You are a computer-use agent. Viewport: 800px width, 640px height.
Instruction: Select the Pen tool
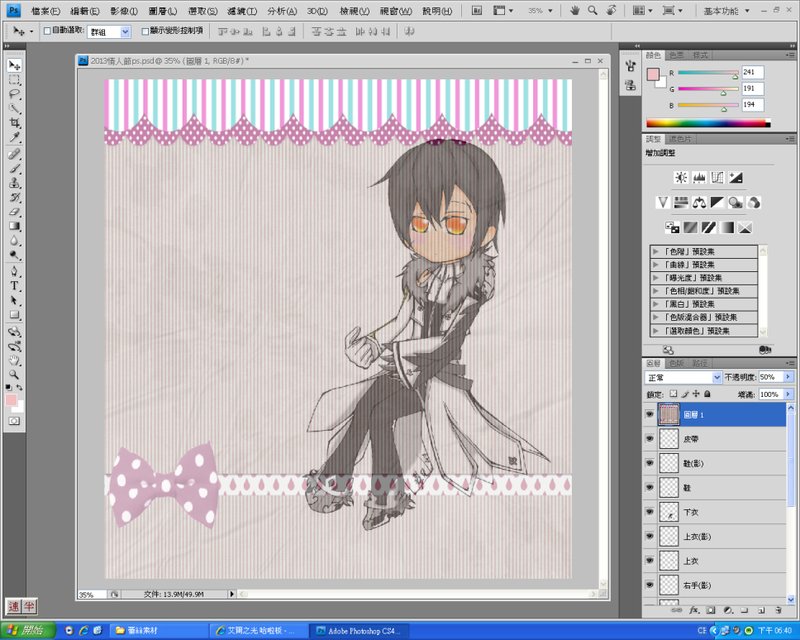click(x=14, y=272)
